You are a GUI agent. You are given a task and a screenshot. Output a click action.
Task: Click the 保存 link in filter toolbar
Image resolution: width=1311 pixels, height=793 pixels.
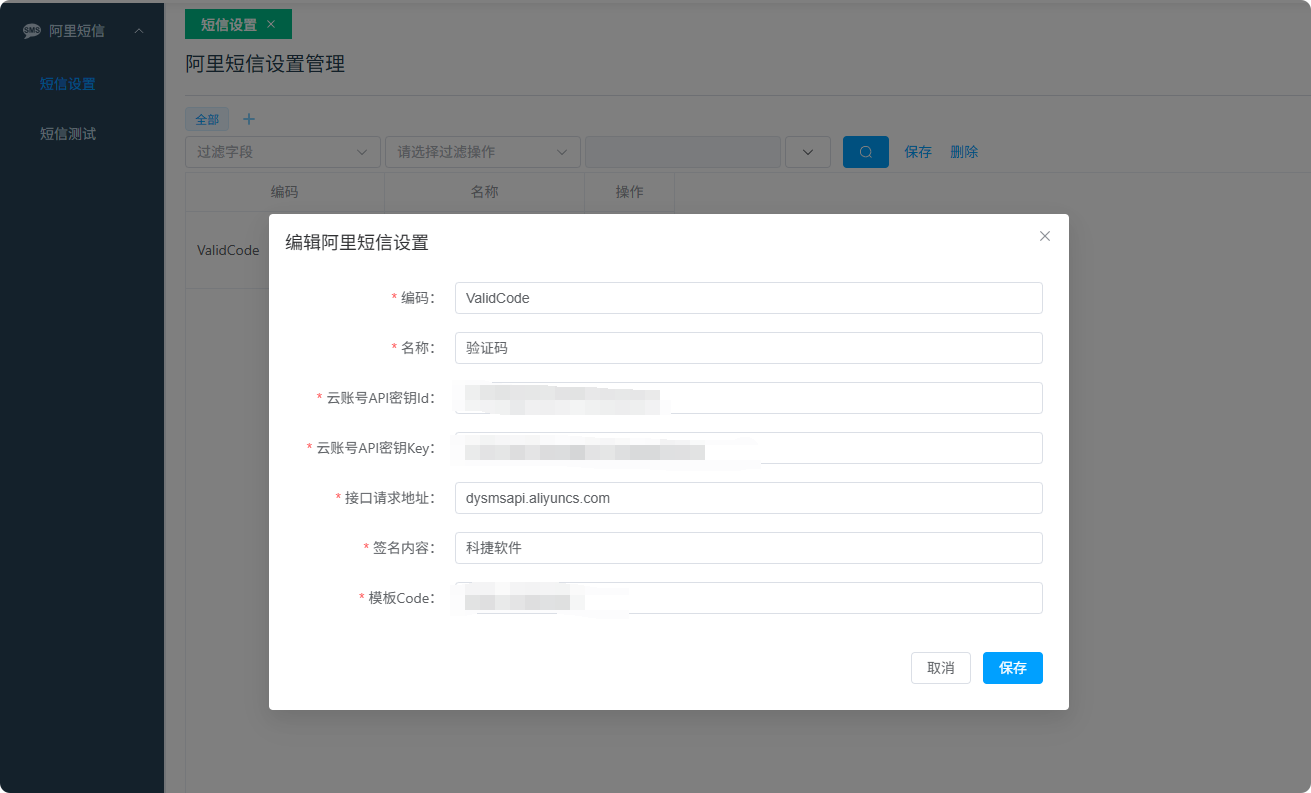click(918, 152)
